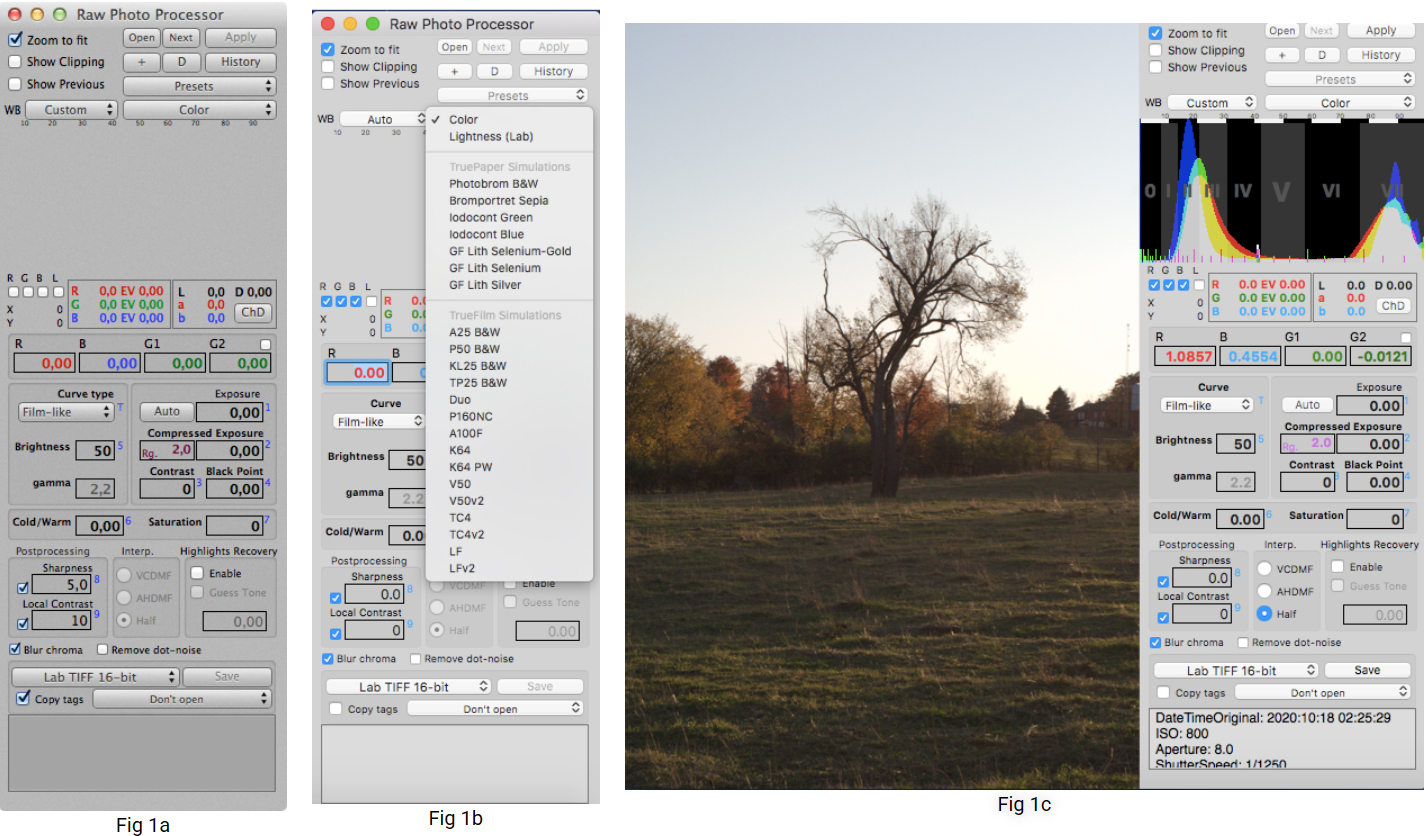Viewport: 1426px width, 836px height.
Task: Toggle Blur chroma checkbox in Fig 1a
Action: click(14, 650)
